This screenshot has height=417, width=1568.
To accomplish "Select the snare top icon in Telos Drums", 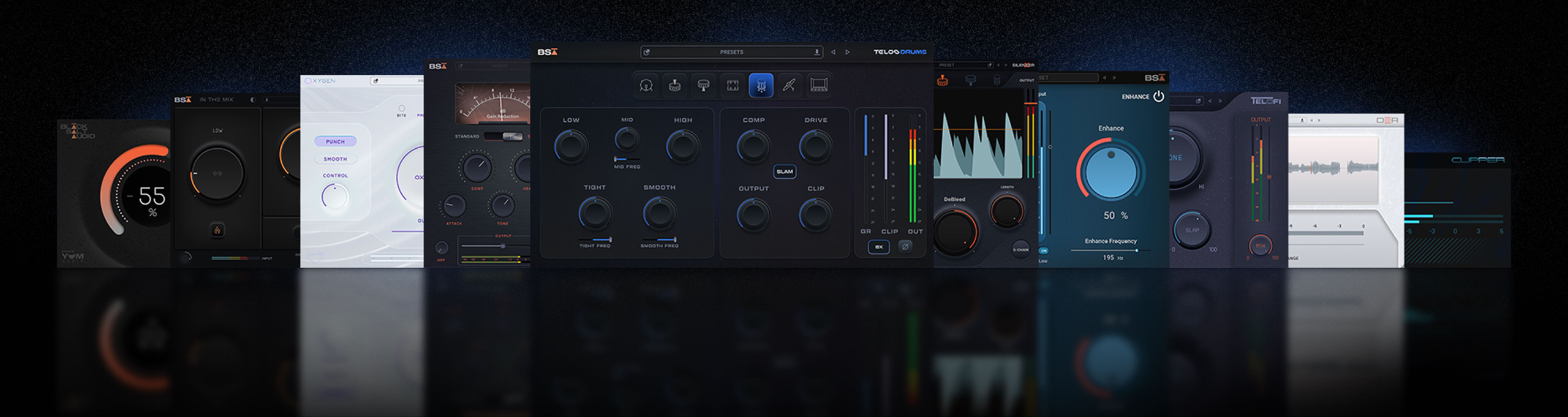I will point(674,86).
